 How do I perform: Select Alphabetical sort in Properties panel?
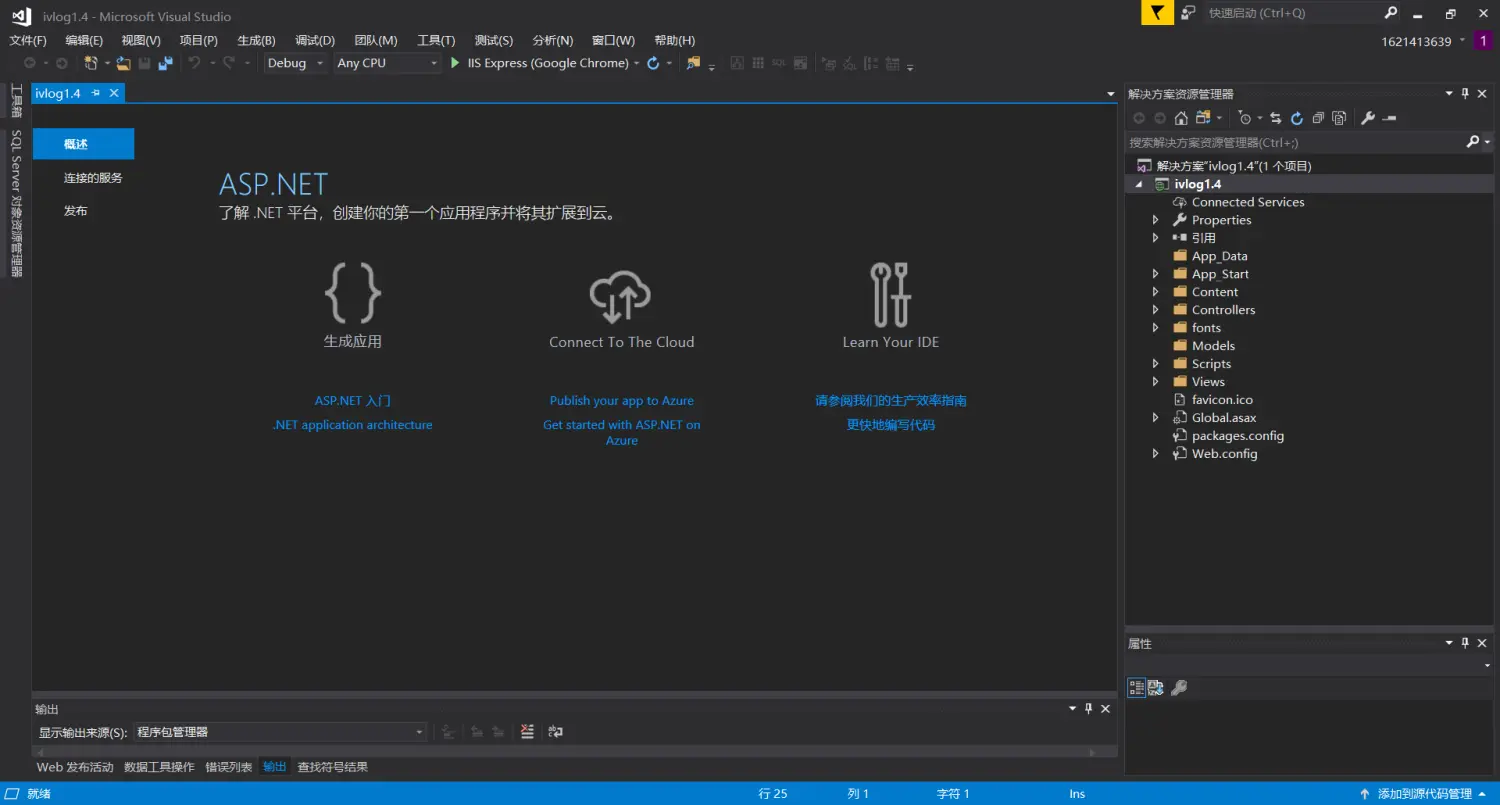click(x=1156, y=688)
